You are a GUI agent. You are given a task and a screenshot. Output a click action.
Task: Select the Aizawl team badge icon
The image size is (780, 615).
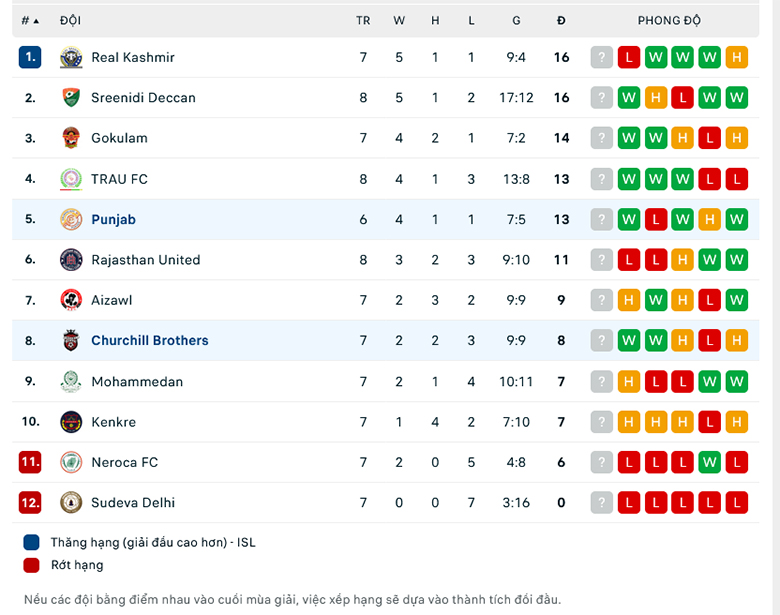71,300
